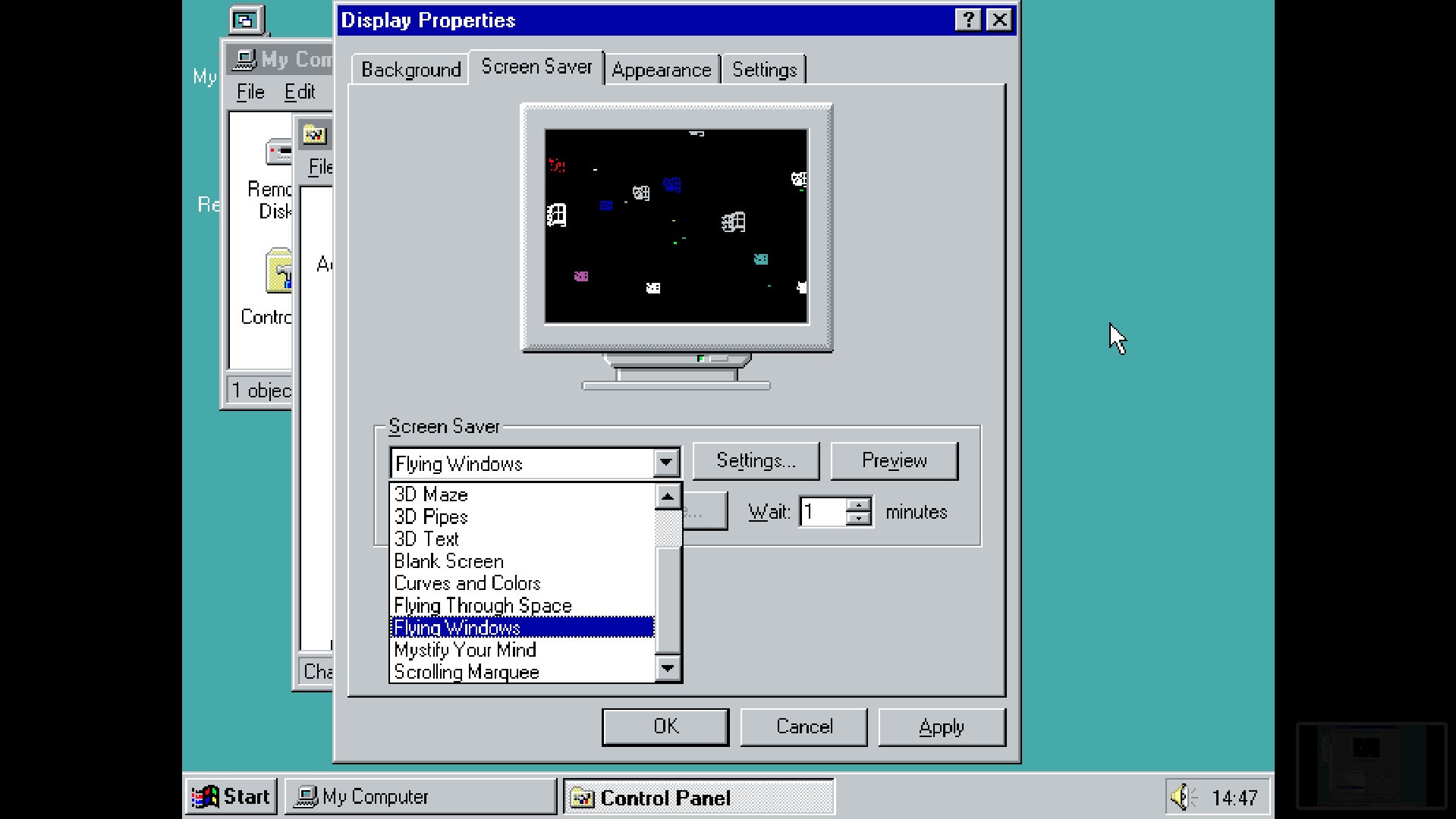Switch to the Screen Saver tab
Image resolution: width=1456 pixels, height=819 pixels.
tap(536, 67)
